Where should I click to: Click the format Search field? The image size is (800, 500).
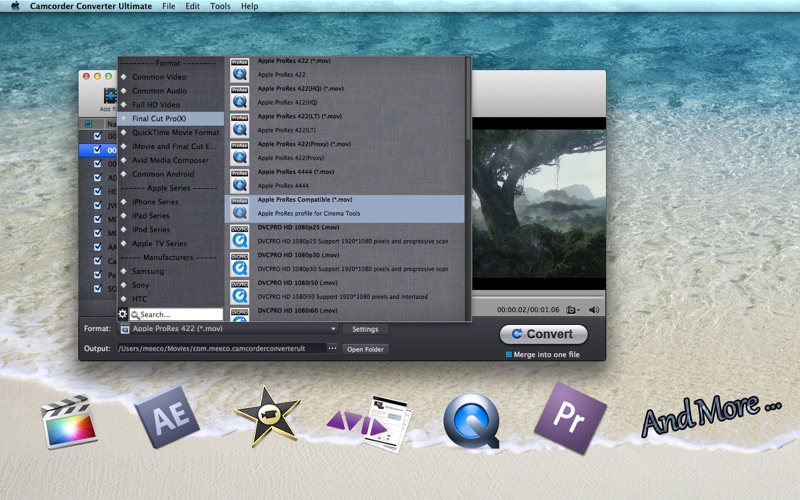click(176, 314)
